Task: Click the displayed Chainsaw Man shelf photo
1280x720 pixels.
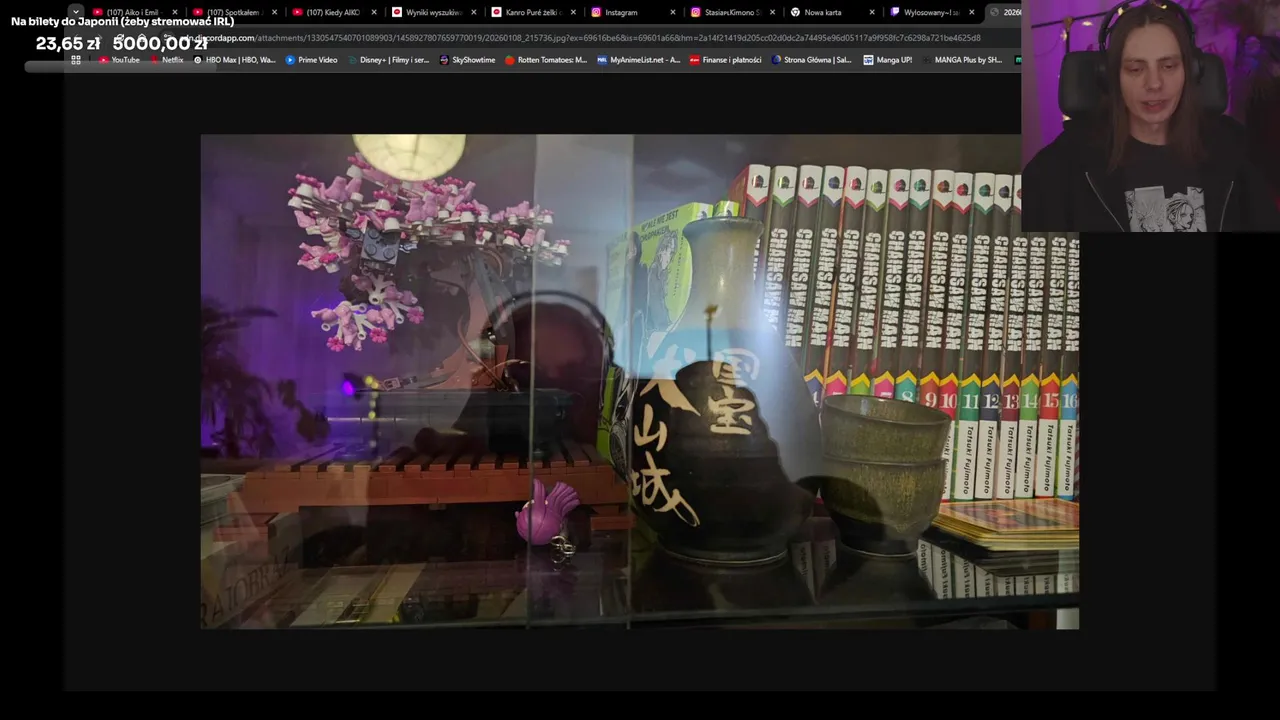Action: tap(639, 381)
